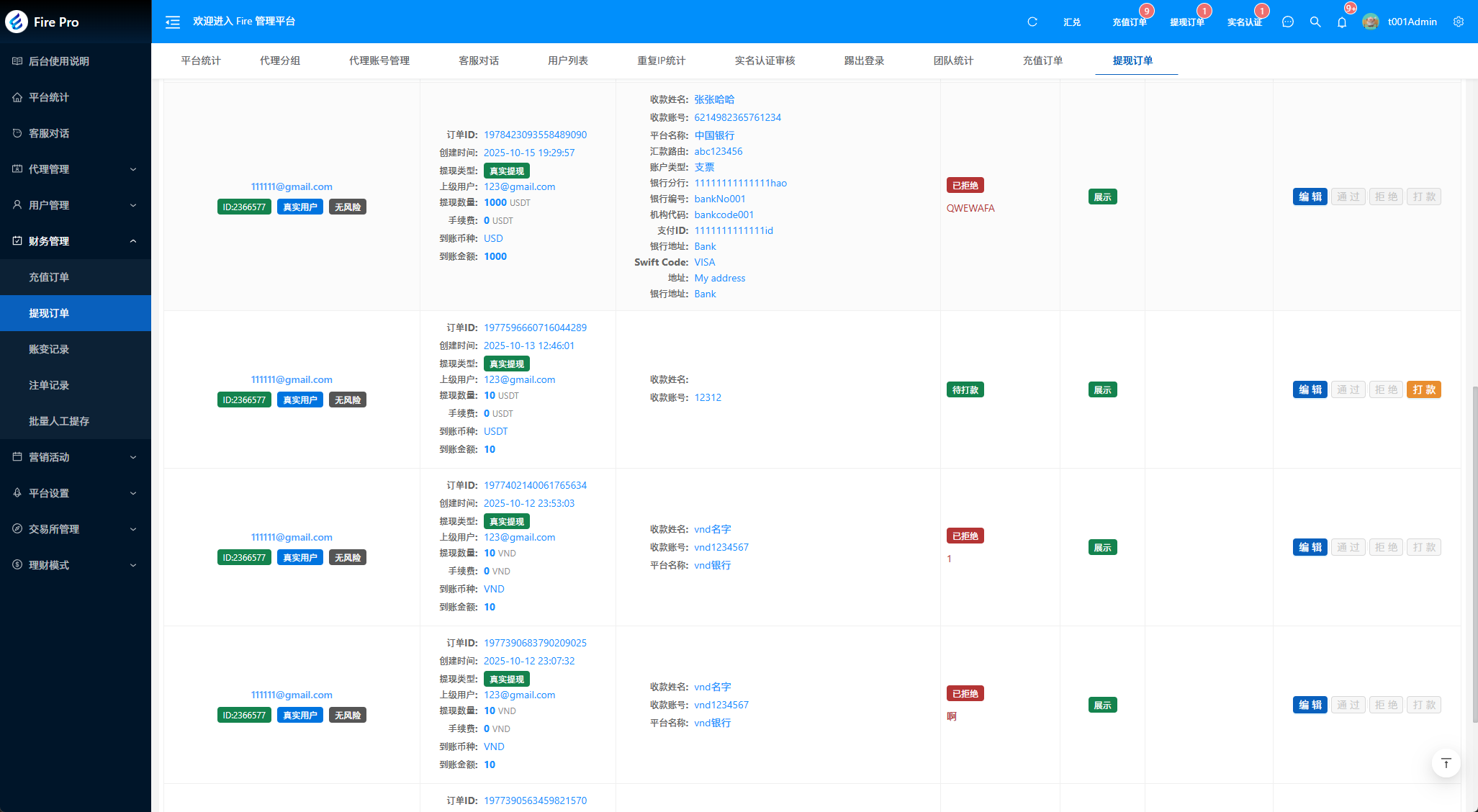Click the page vertical scrollbar
Viewport: 1478px width, 812px height.
[x=1474, y=554]
